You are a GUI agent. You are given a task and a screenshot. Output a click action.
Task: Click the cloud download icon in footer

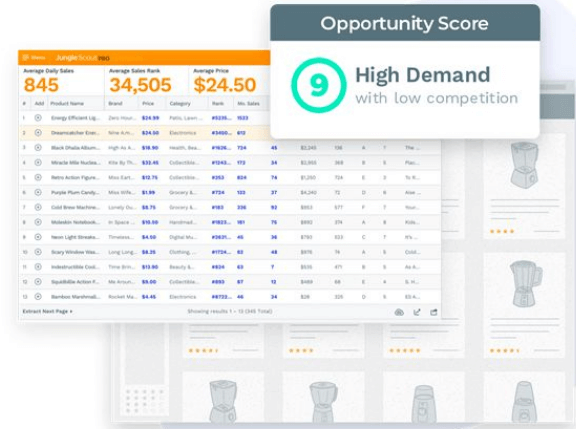point(399,312)
